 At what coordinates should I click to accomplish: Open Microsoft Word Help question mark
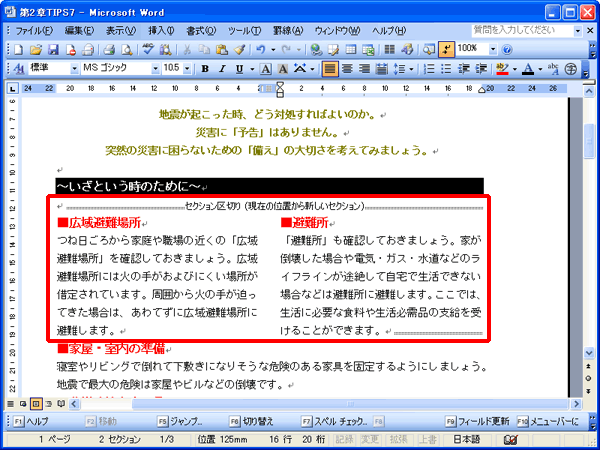pyautogui.click(x=507, y=49)
